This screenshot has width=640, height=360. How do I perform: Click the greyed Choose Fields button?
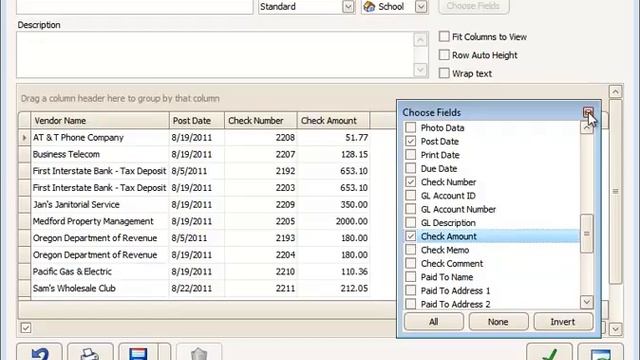click(473, 6)
